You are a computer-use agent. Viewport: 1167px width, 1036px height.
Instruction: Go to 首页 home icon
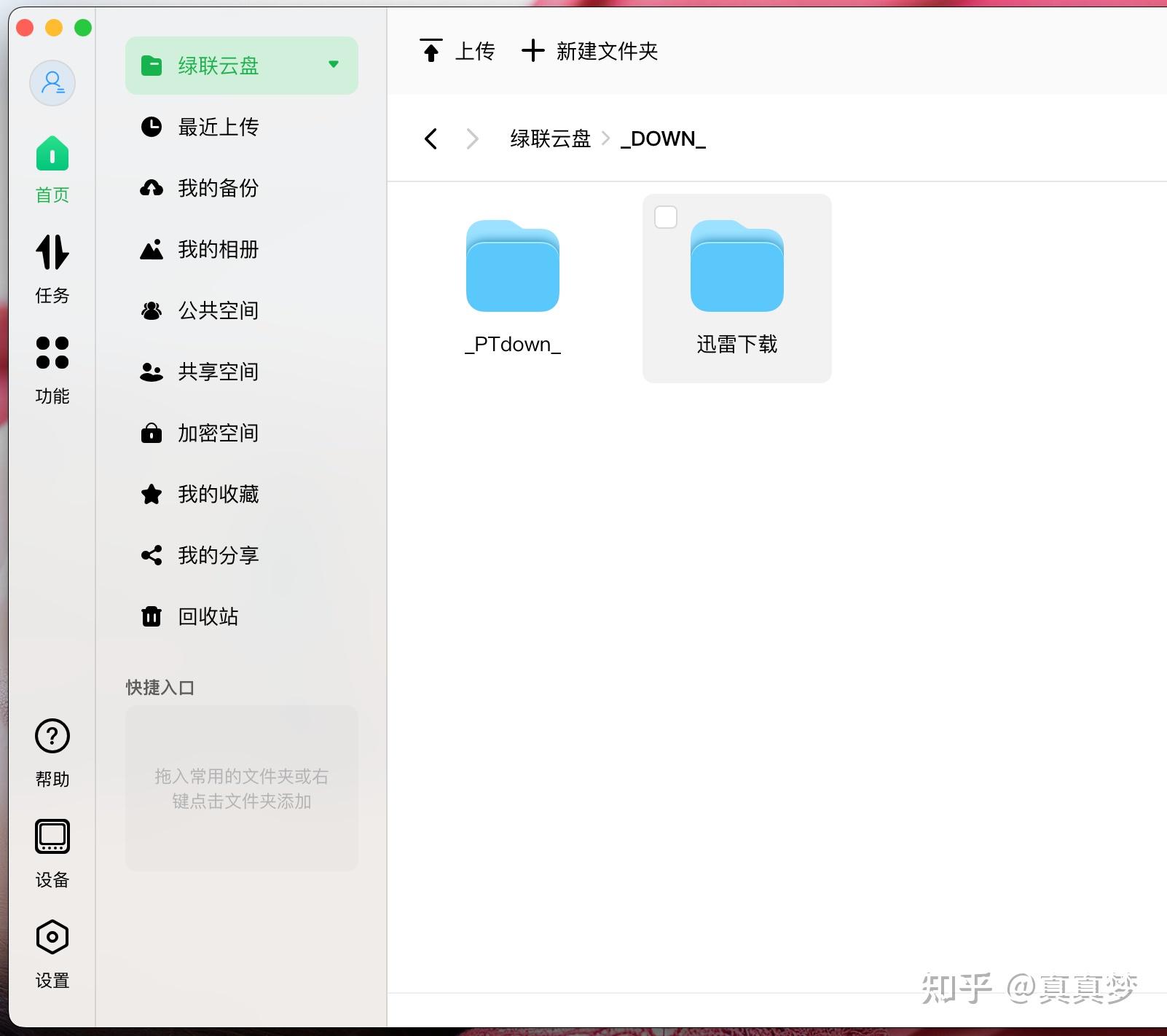52,153
